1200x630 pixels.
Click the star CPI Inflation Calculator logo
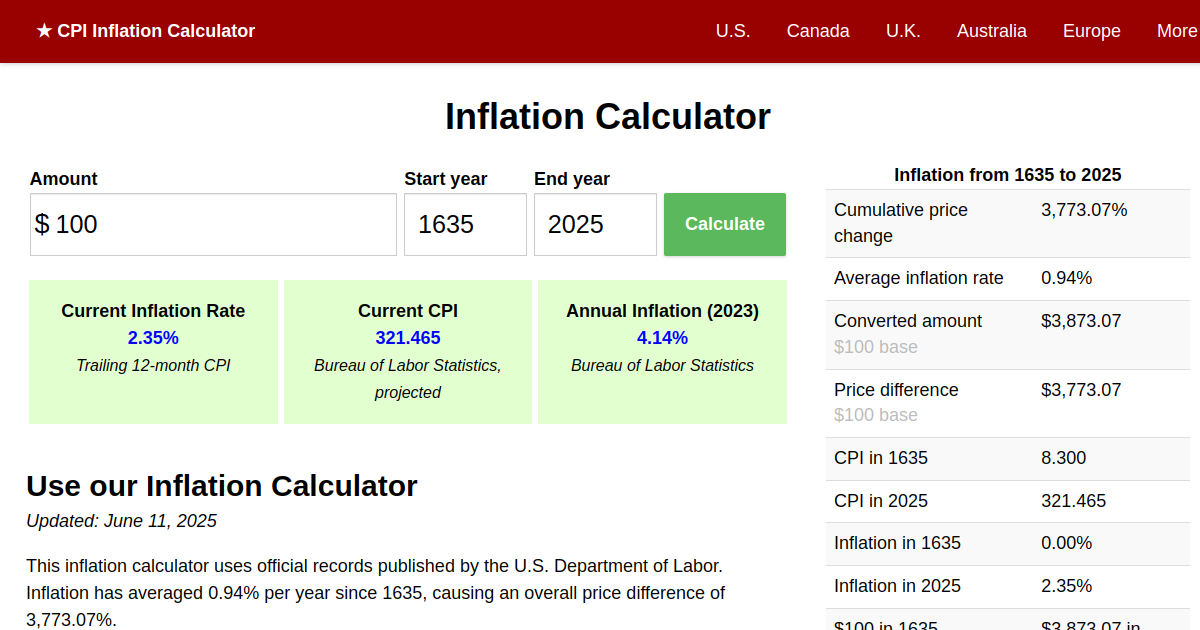click(x=146, y=31)
